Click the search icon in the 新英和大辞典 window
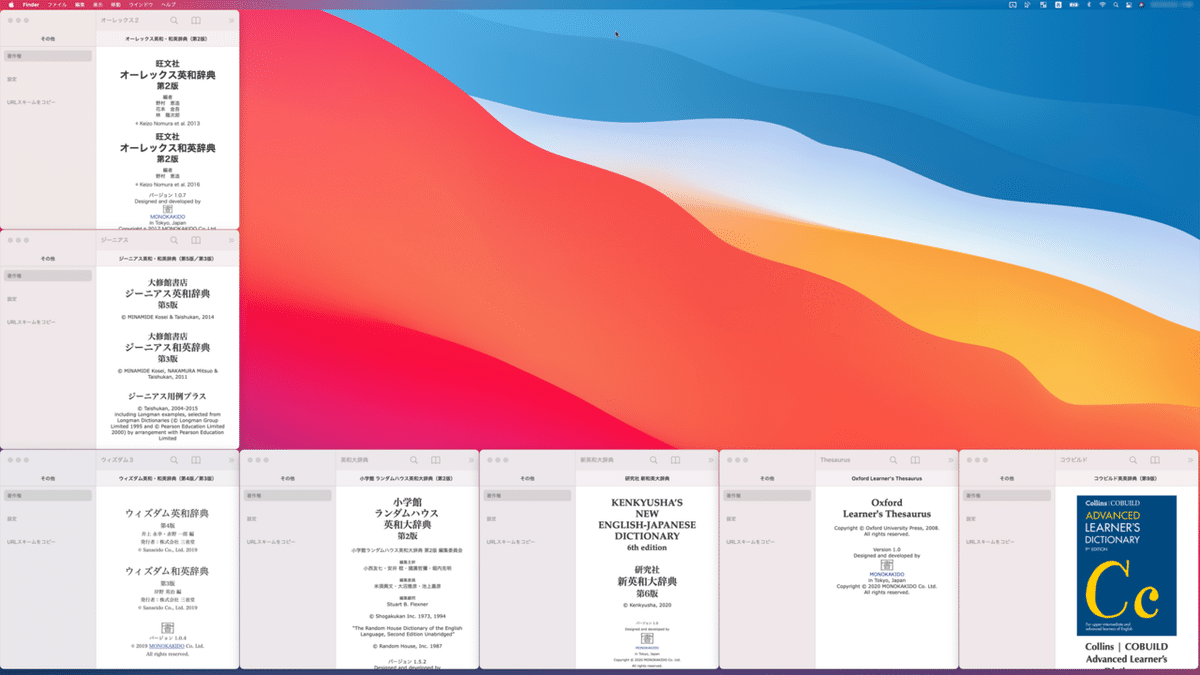Viewport: 1200px width, 675px height. click(x=654, y=460)
